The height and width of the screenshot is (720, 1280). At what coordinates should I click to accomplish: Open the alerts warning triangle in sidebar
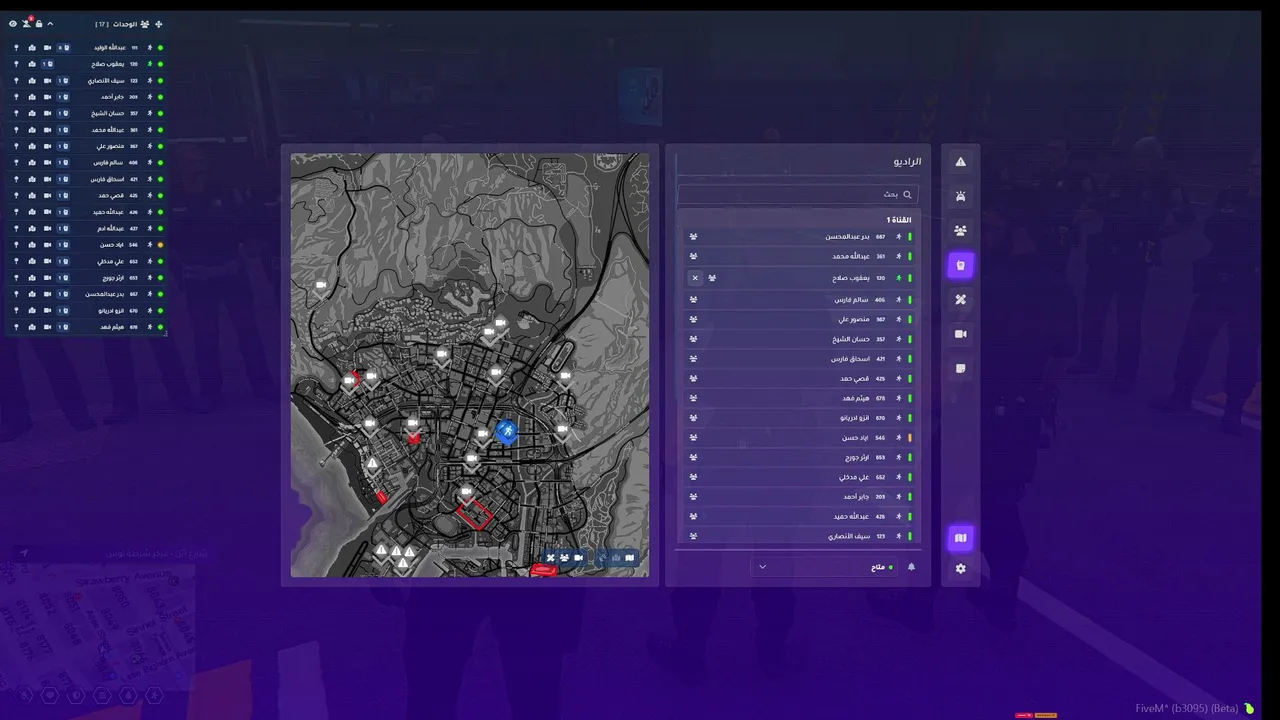961,162
